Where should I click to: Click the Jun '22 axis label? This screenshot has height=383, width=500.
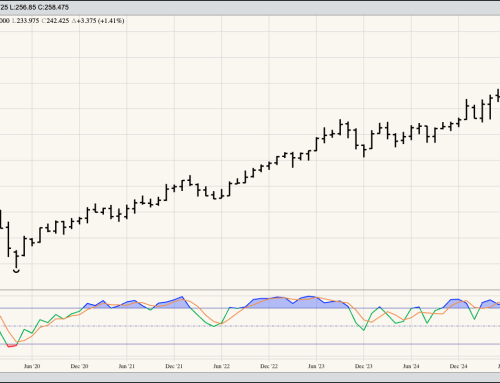tap(221, 366)
